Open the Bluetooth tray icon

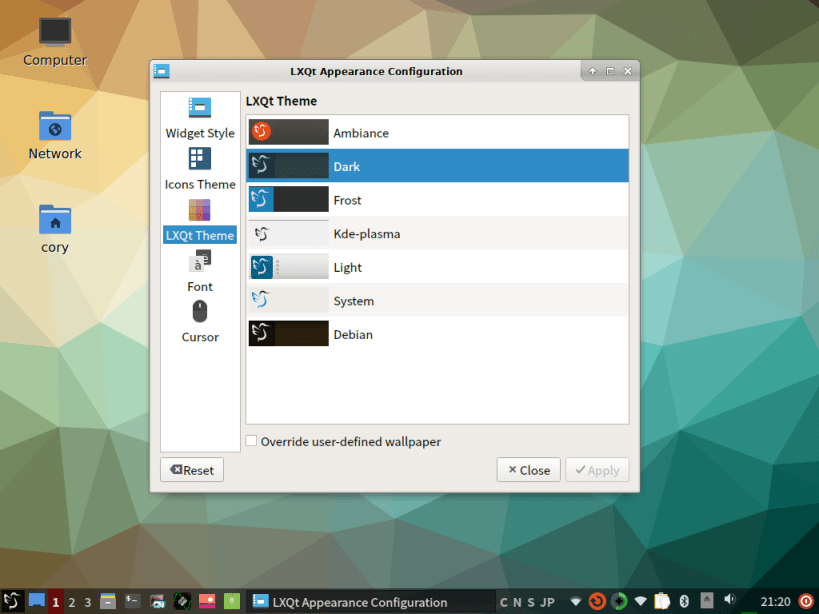684,601
